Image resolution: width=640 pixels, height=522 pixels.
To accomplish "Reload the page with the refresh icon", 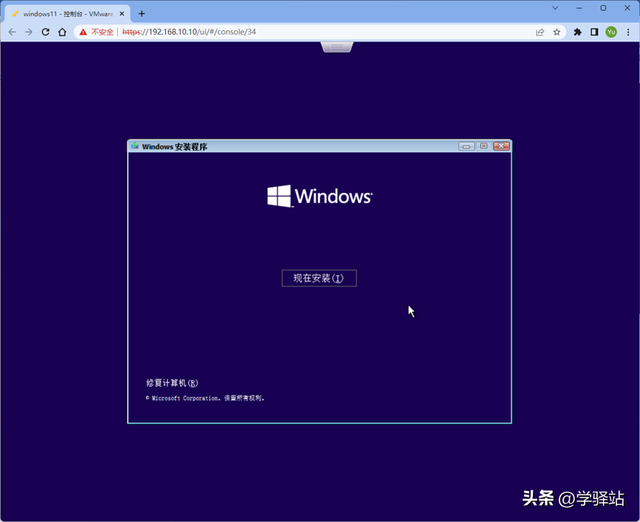I will [45, 32].
